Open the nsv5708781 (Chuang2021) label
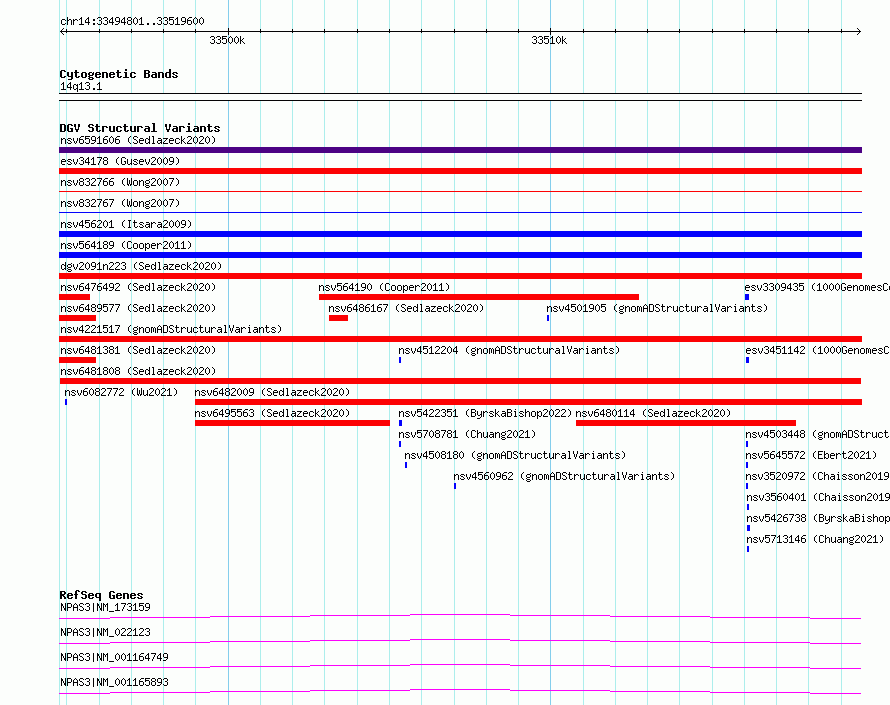Image resolution: width=890 pixels, height=705 pixels. point(467,434)
